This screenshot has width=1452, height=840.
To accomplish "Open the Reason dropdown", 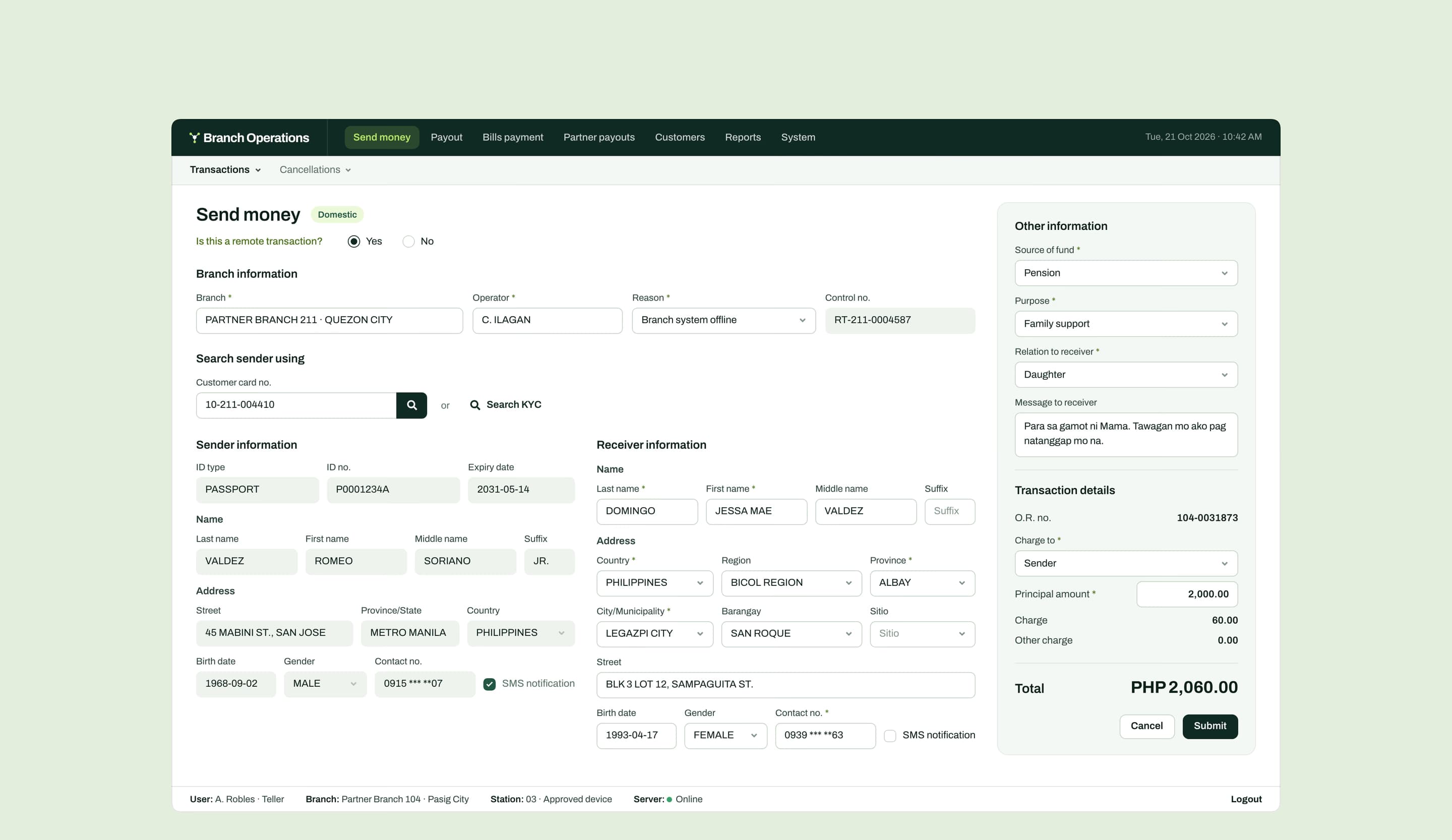I will point(723,320).
